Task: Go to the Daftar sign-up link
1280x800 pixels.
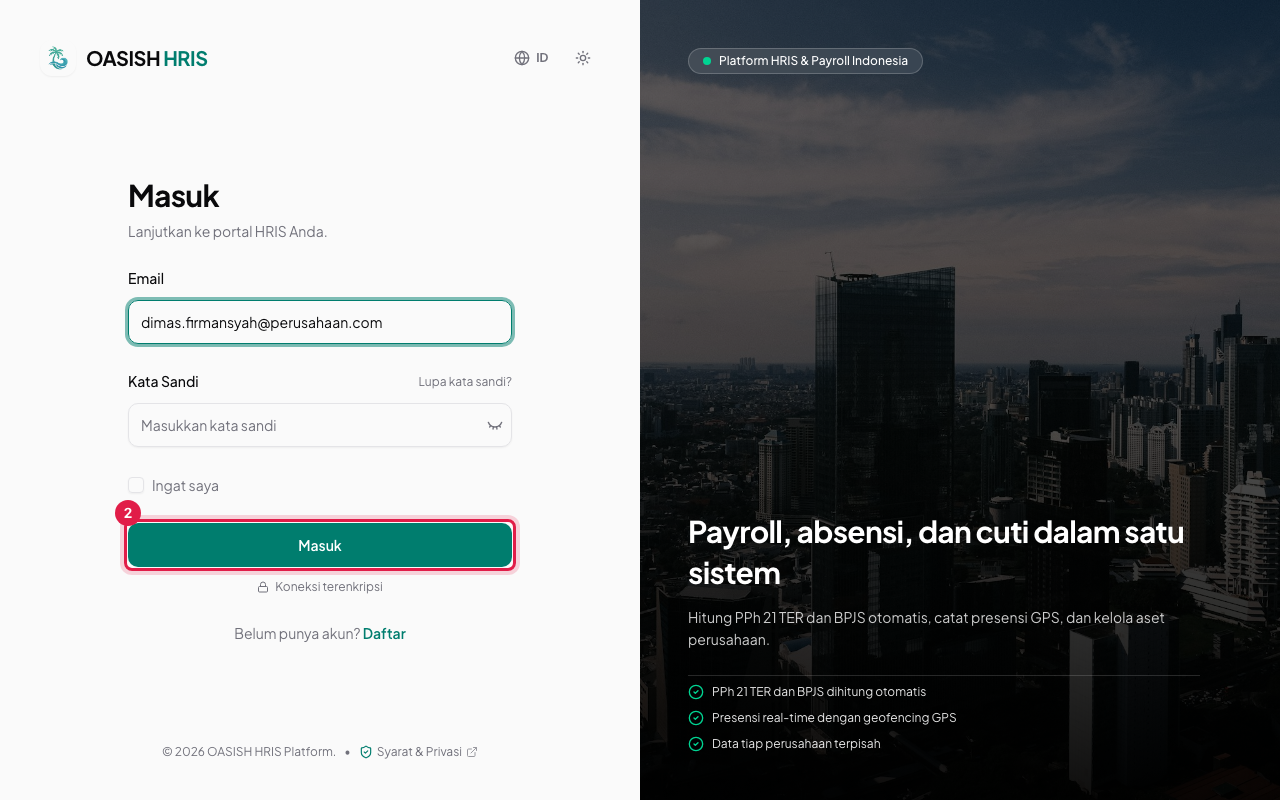Action: 384,634
